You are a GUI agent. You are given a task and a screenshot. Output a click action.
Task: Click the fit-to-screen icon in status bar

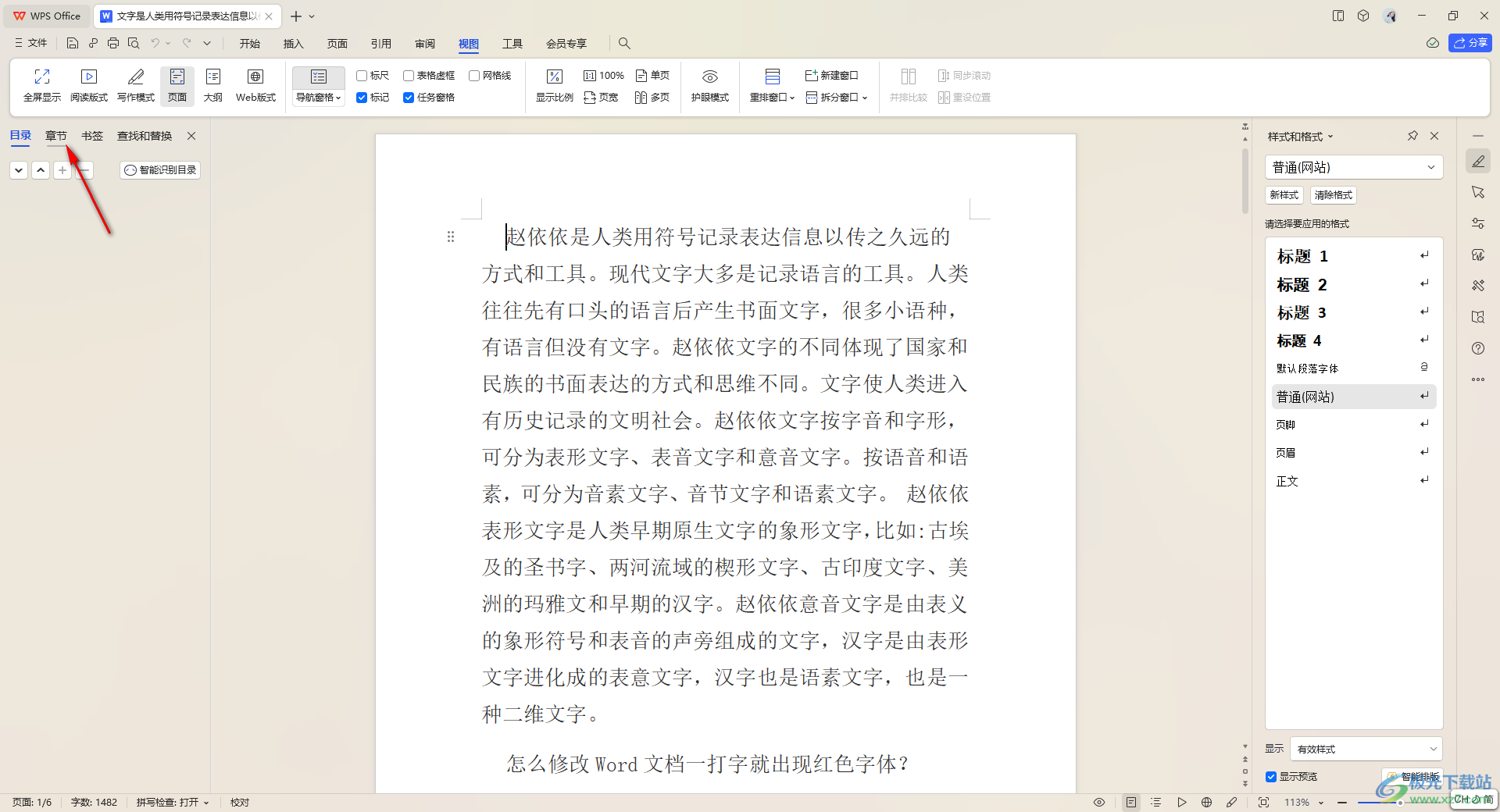click(1264, 803)
